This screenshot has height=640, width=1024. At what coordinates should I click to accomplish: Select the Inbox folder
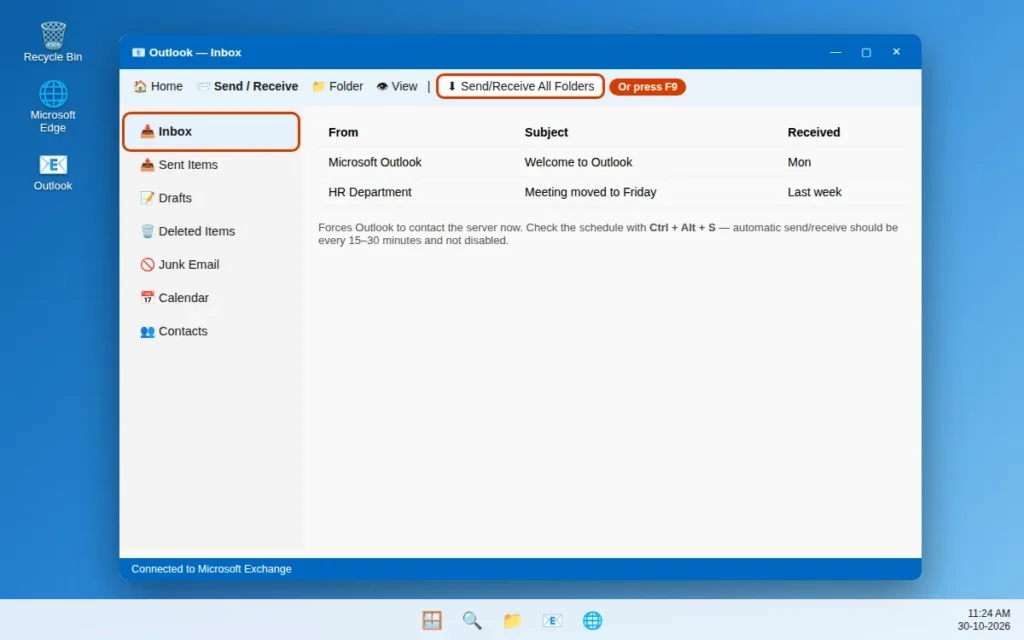[x=211, y=131]
